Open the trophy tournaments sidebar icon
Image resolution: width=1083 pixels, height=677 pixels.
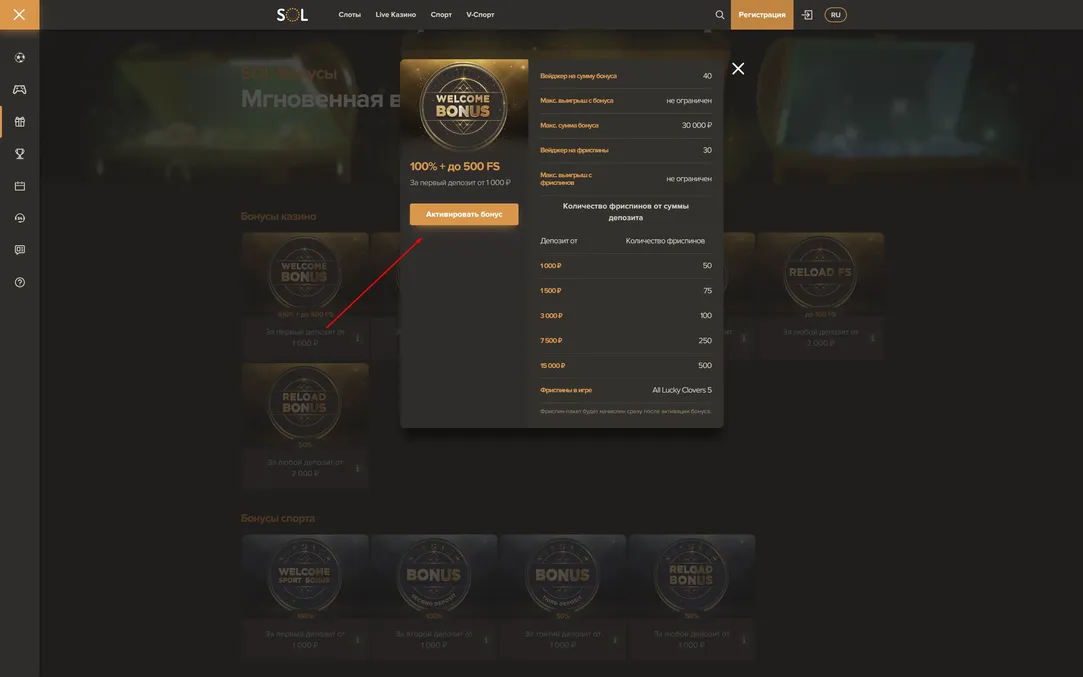pyautogui.click(x=19, y=154)
